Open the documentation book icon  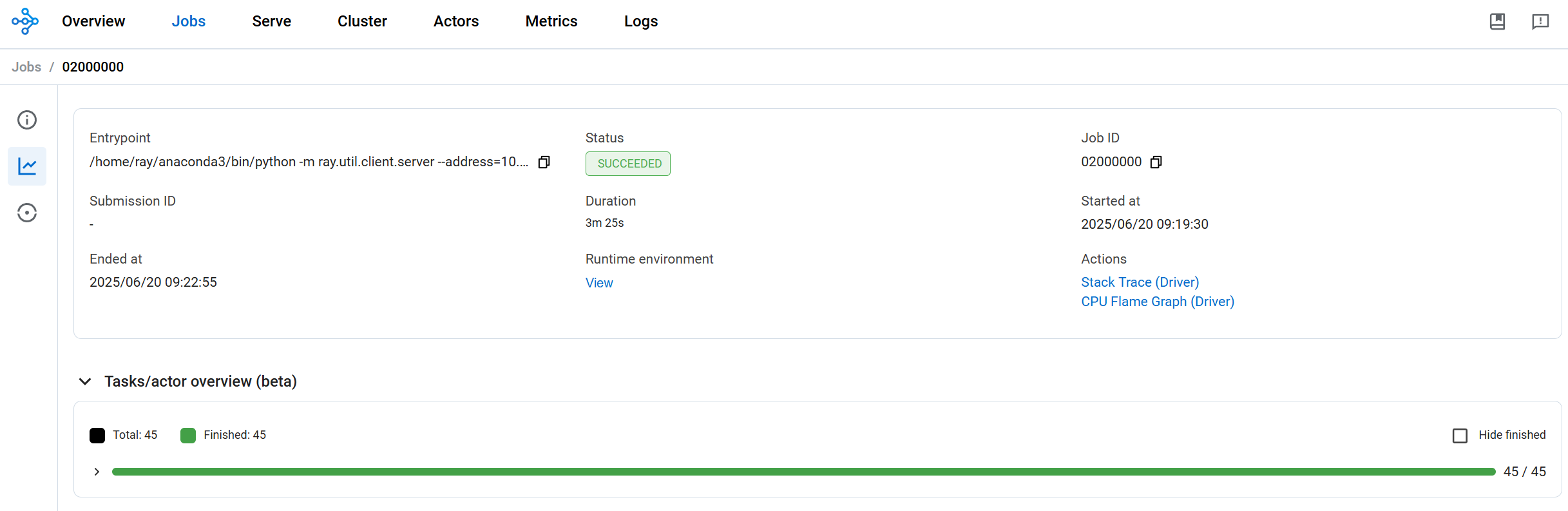pos(1497,21)
